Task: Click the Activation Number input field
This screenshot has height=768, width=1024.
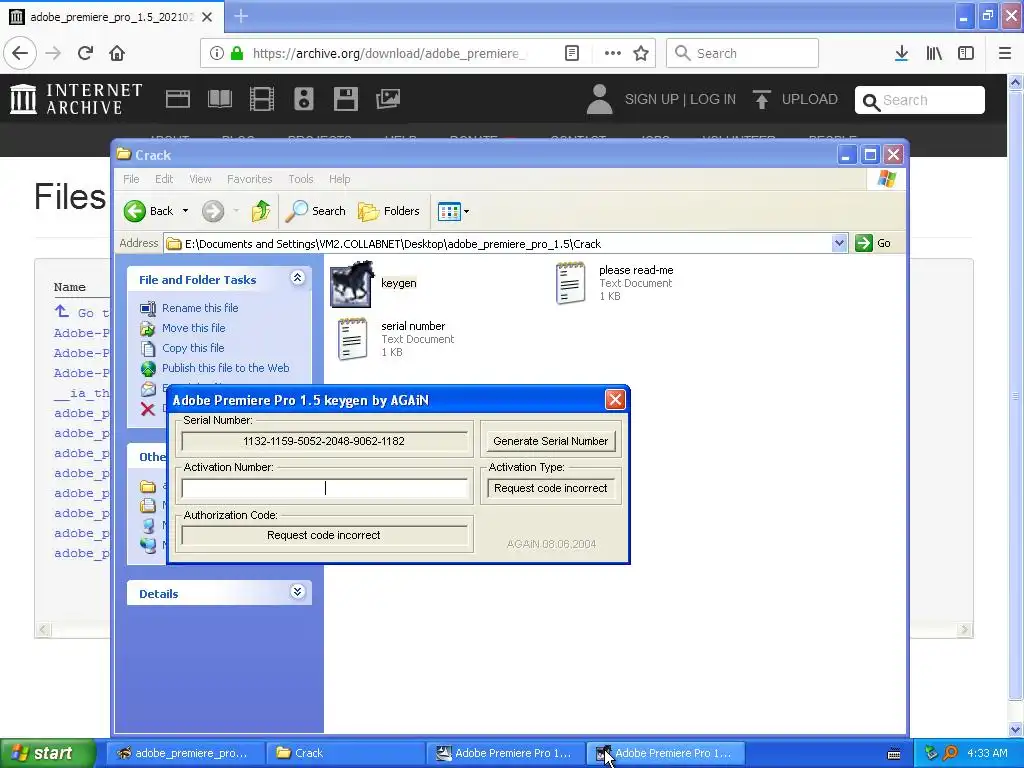Action: coord(325,488)
